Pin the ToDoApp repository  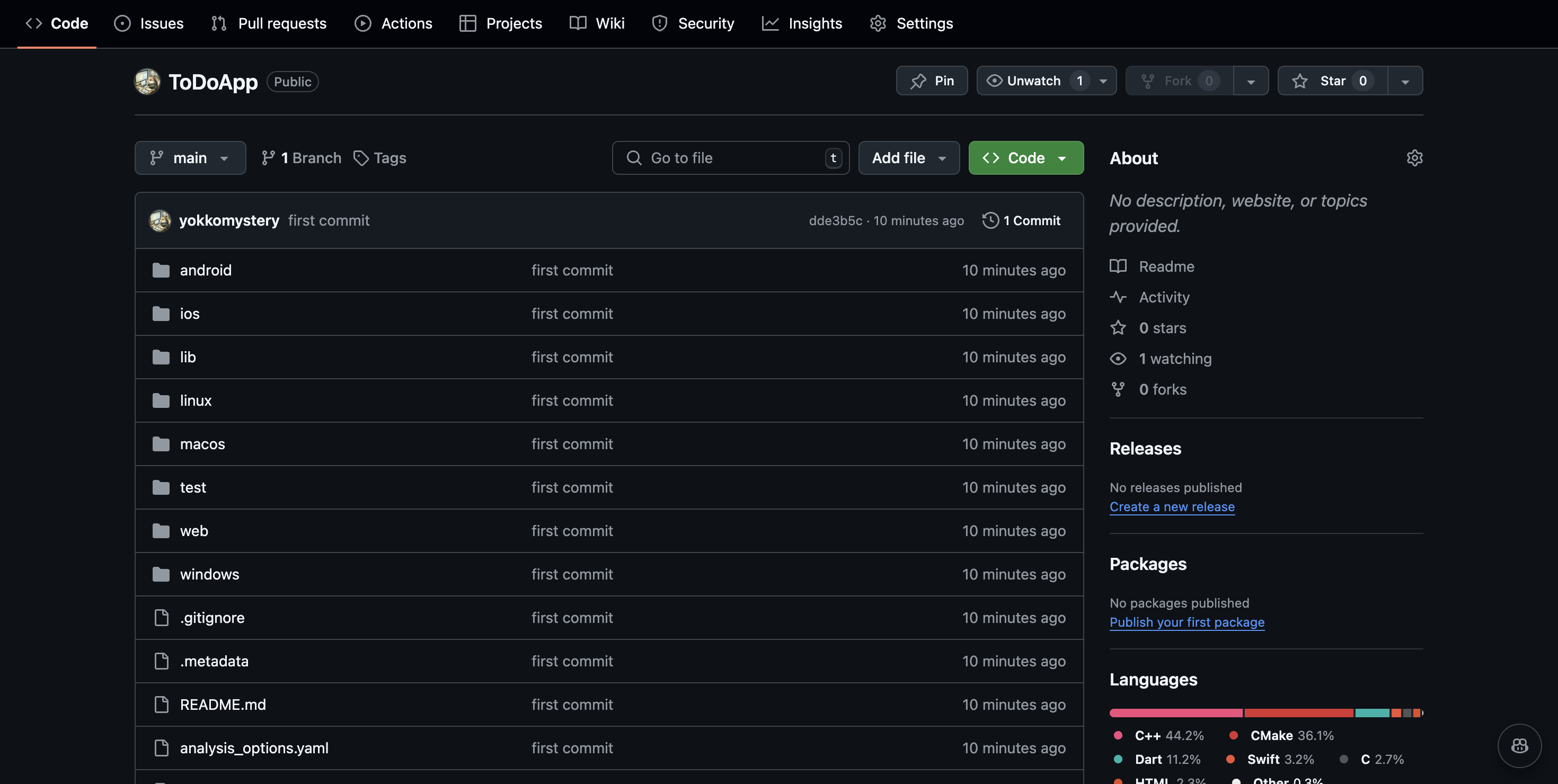pos(932,81)
